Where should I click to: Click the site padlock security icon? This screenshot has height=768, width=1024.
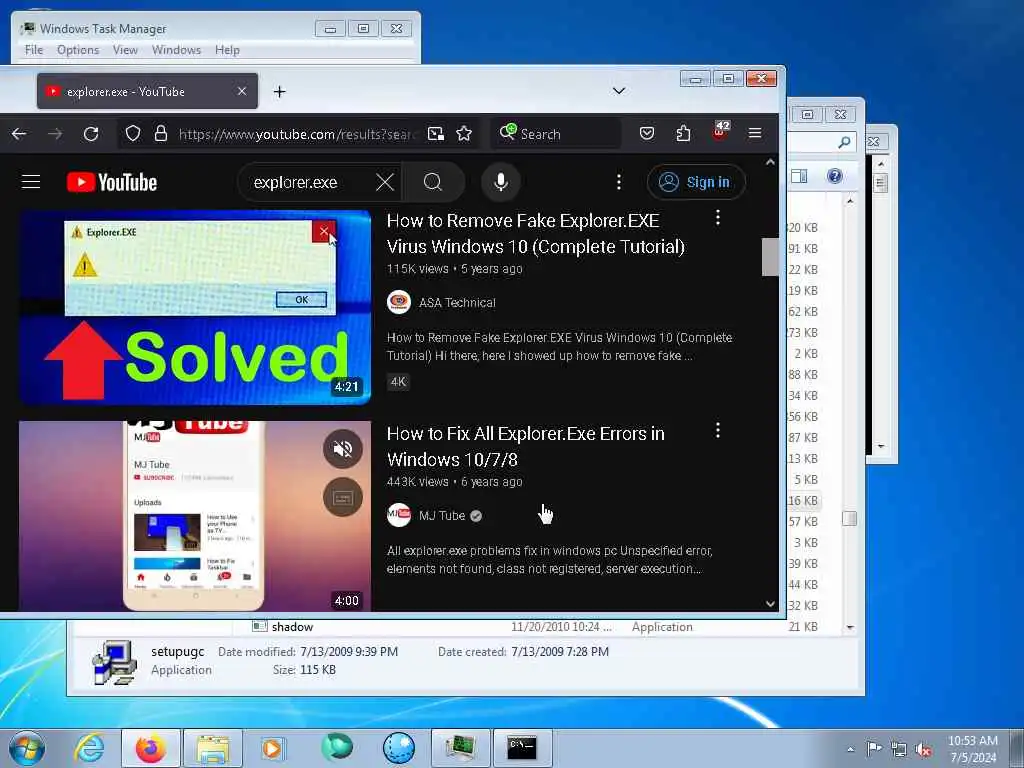[161, 134]
